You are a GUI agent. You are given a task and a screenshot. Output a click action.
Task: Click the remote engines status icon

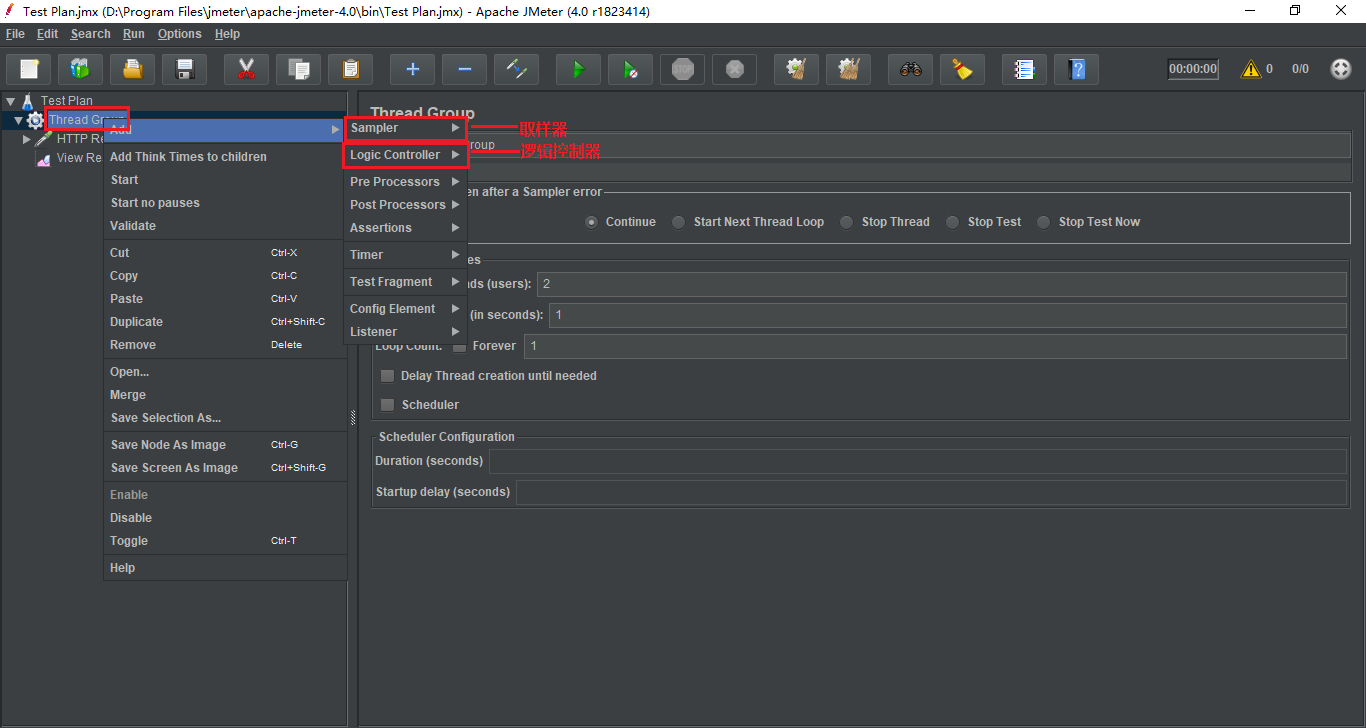pos(1341,69)
